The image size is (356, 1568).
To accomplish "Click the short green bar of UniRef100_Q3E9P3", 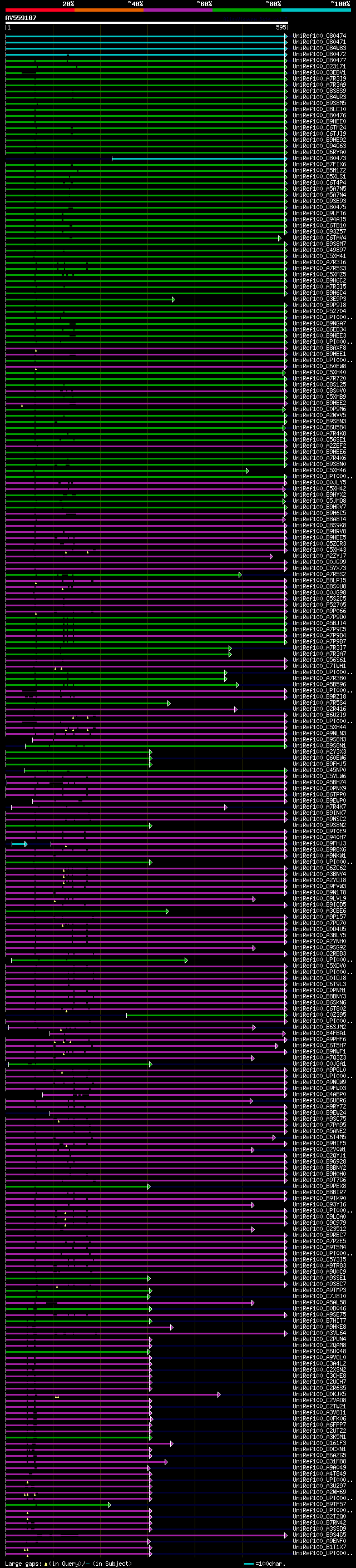I will (90, 299).
